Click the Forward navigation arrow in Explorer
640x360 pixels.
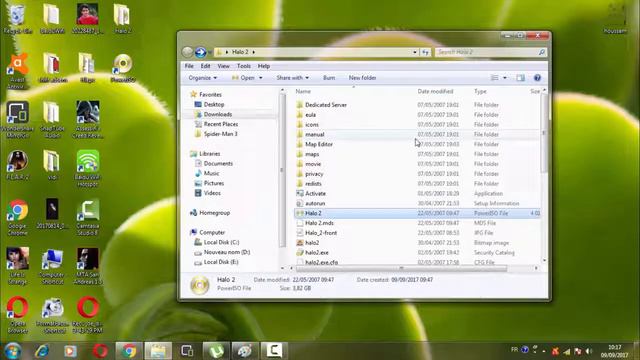[x=200, y=52]
